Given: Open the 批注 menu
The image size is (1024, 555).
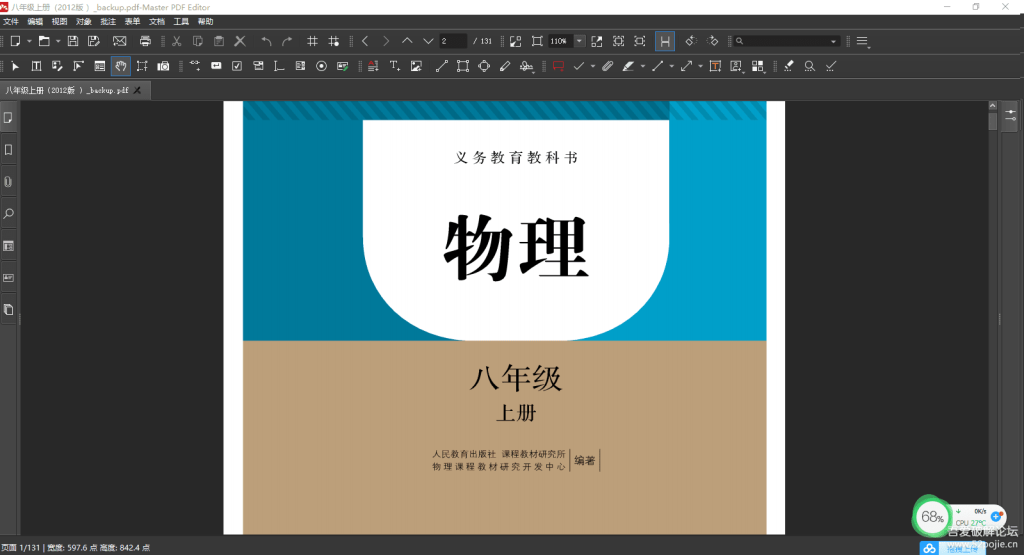Looking at the screenshot, I should click(108, 22).
